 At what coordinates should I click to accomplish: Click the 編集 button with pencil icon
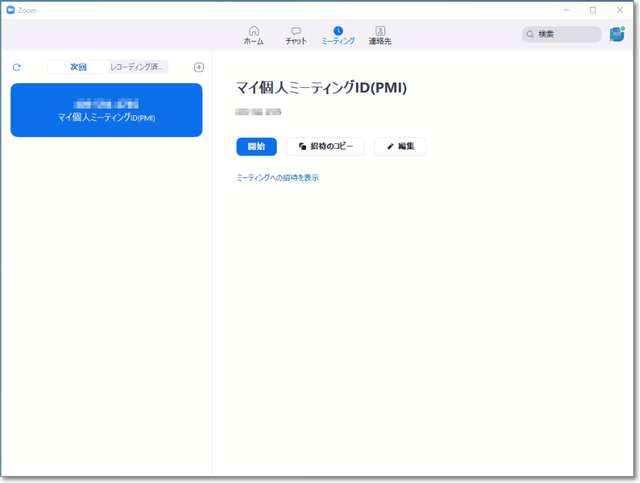coord(400,146)
